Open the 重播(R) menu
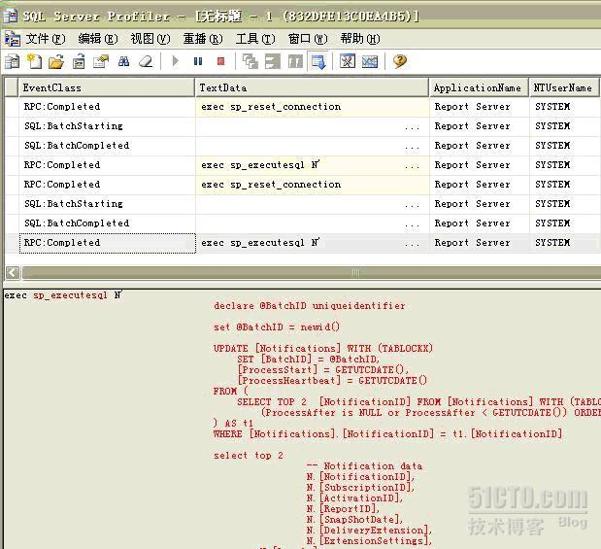 click(203, 39)
